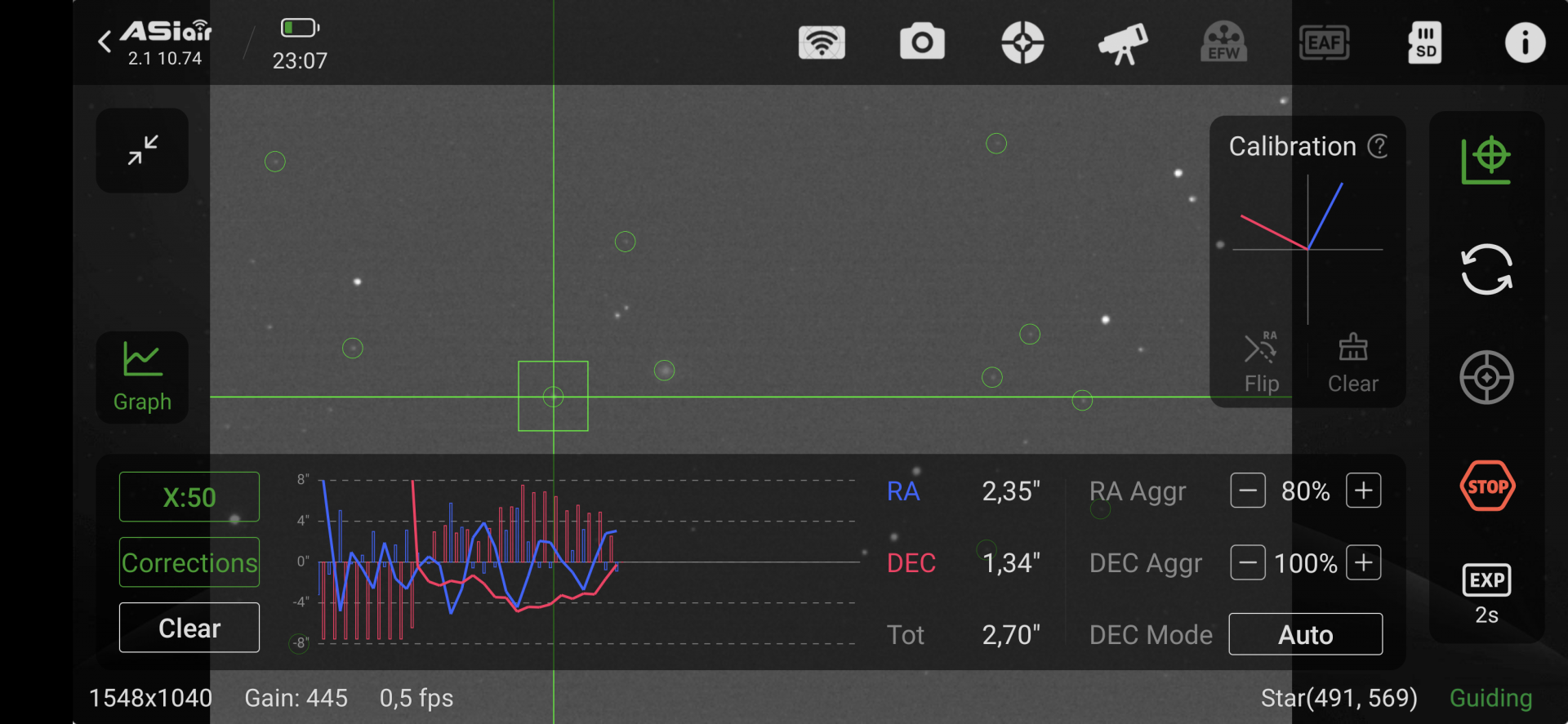
Task: Shrink the view with the minimize arrows icon
Action: pos(142,150)
